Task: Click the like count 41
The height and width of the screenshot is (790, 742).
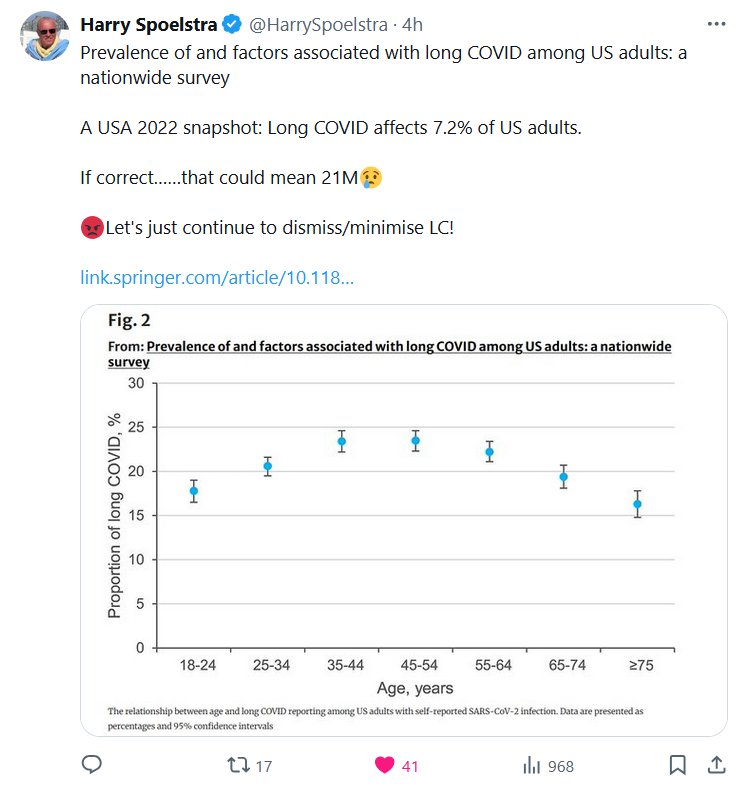Action: (410, 766)
